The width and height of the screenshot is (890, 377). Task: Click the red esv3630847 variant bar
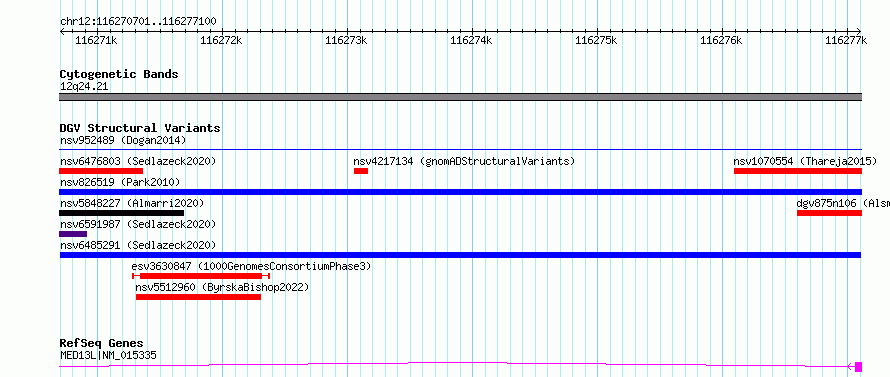[x=200, y=276]
